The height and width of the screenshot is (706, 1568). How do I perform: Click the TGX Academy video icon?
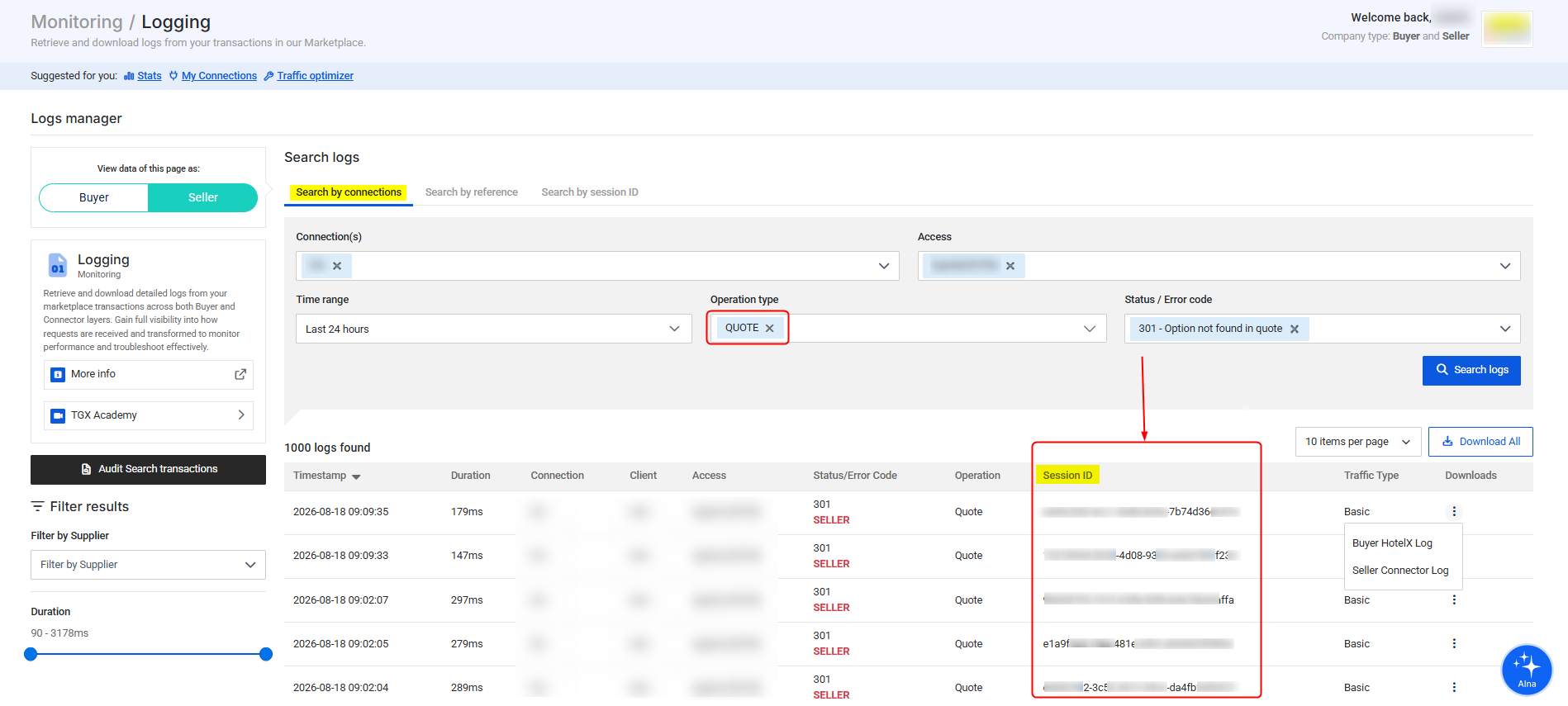click(58, 415)
